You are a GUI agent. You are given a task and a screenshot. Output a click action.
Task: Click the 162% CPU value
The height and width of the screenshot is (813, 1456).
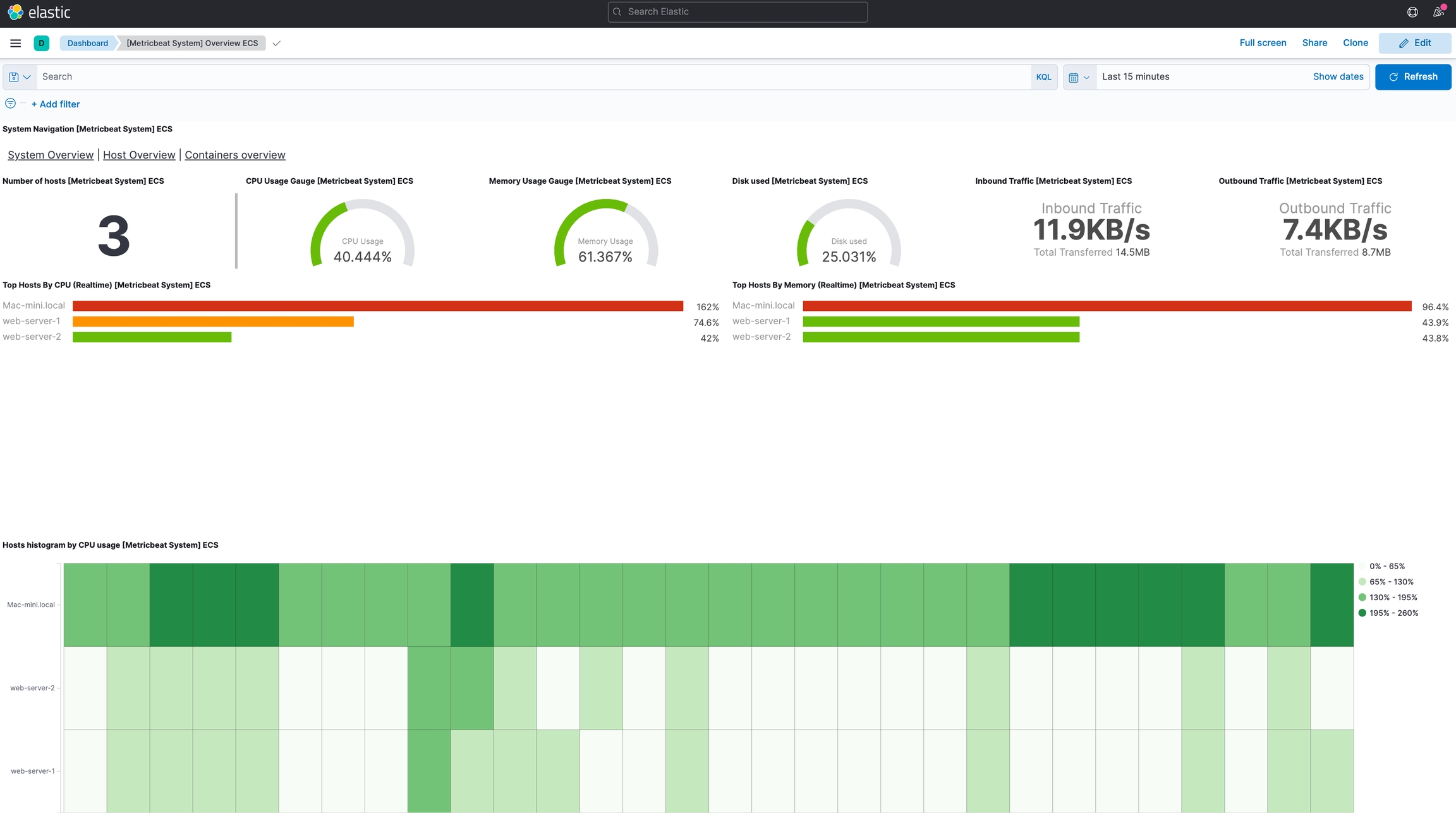tap(708, 307)
